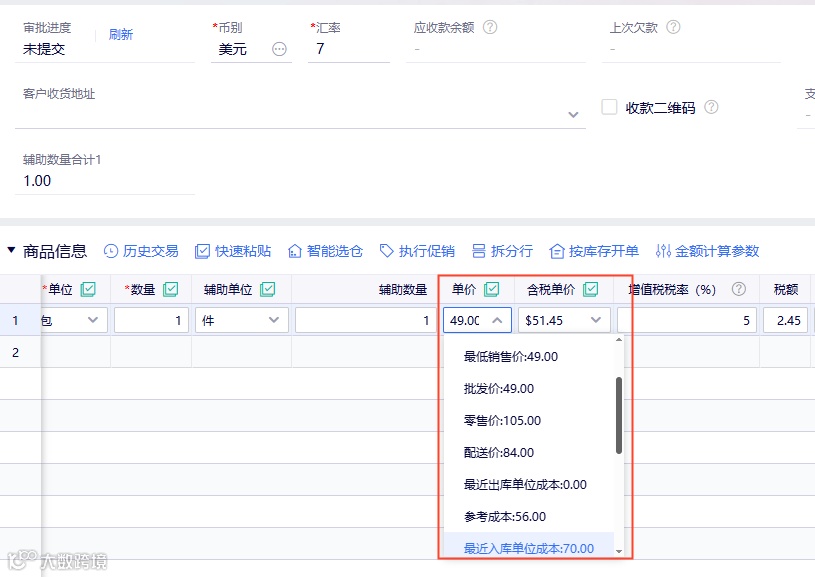This screenshot has height=577, width=815.
Task: Toggle batch-fill icon in 单价 column header
Action: tap(491, 289)
